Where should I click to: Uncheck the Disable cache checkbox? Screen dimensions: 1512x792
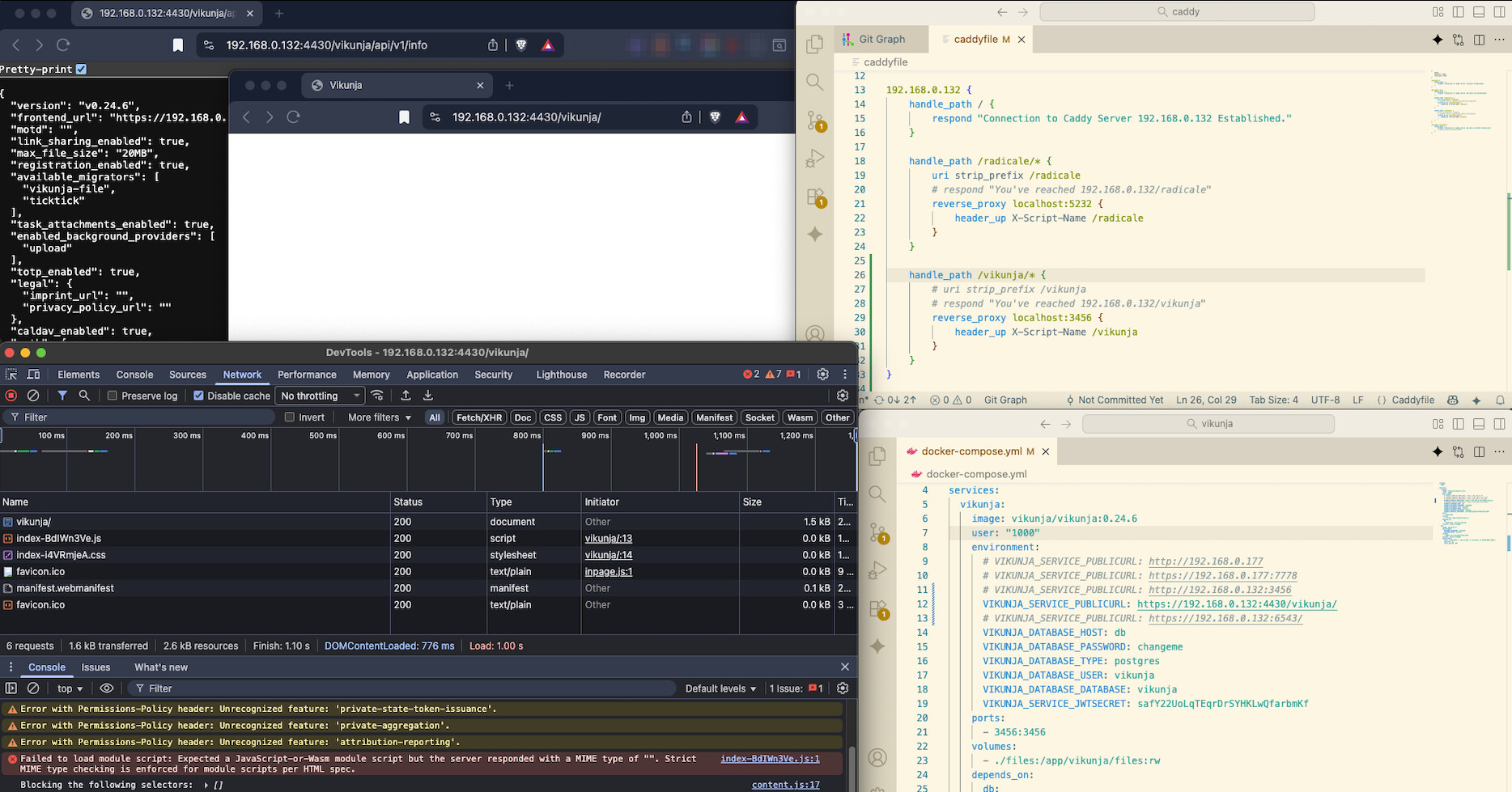click(x=198, y=396)
